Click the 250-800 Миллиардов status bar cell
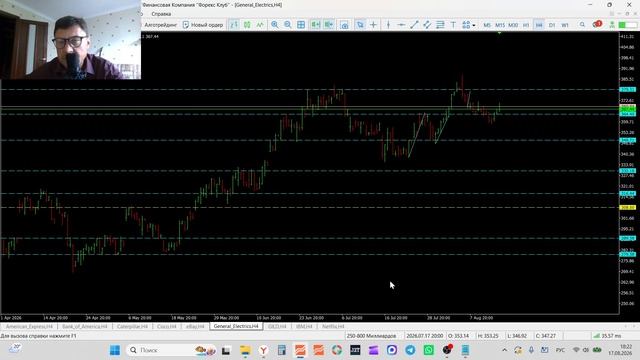 [371, 336]
